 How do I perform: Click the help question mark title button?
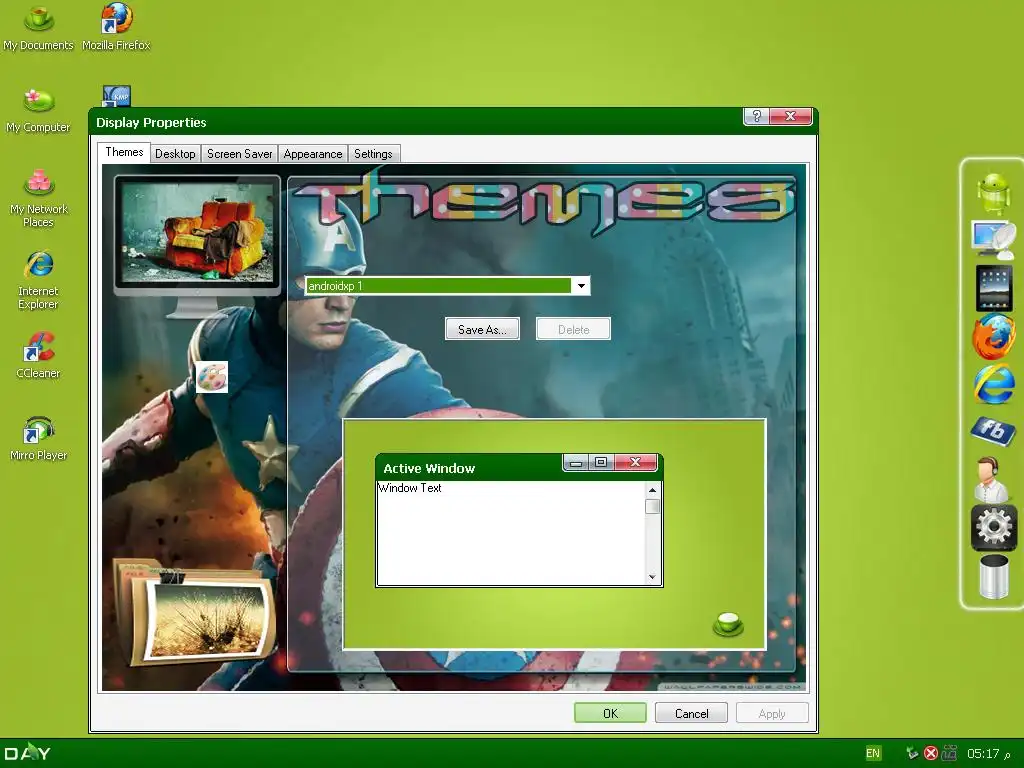coord(756,116)
